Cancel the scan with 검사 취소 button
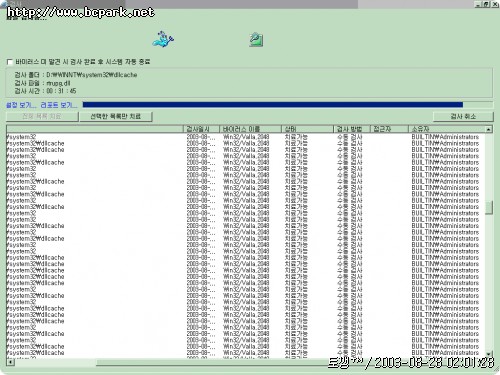 pos(463,116)
